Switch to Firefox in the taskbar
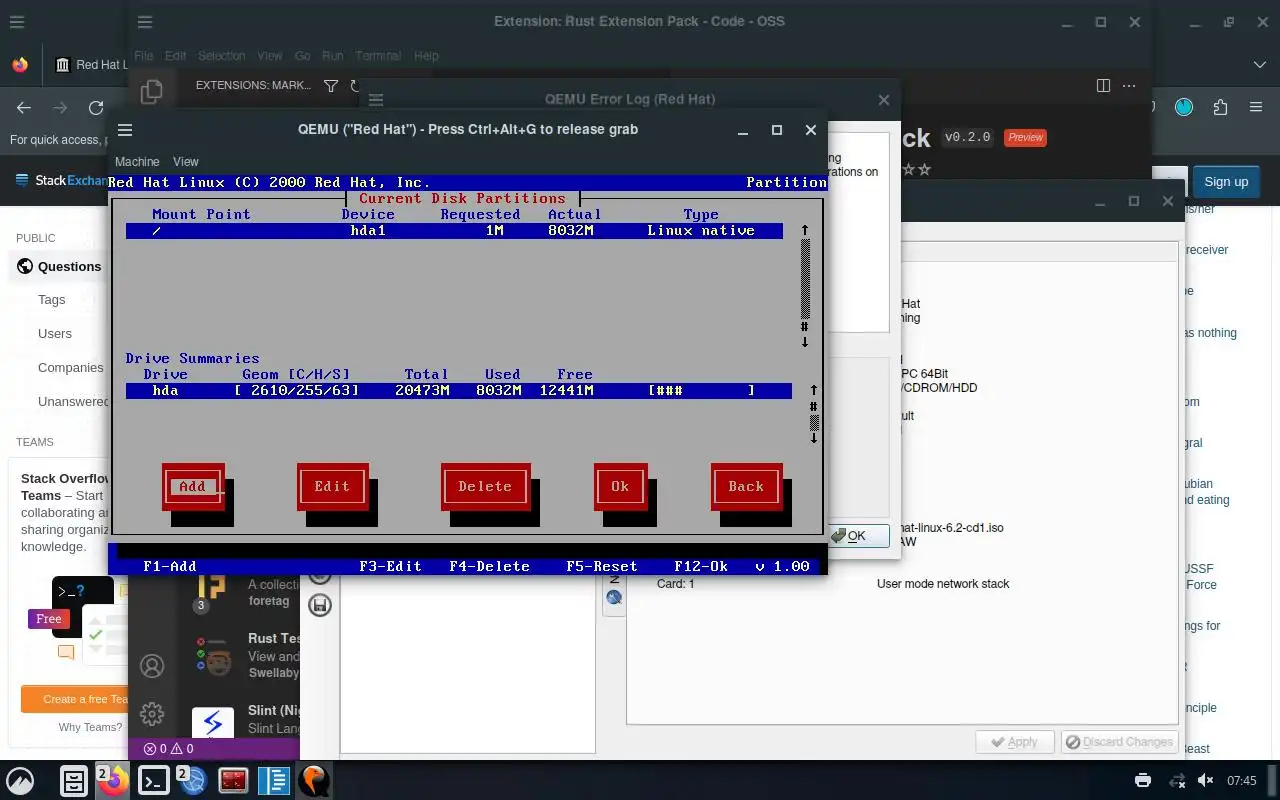The width and height of the screenshot is (1280, 800). click(x=114, y=780)
